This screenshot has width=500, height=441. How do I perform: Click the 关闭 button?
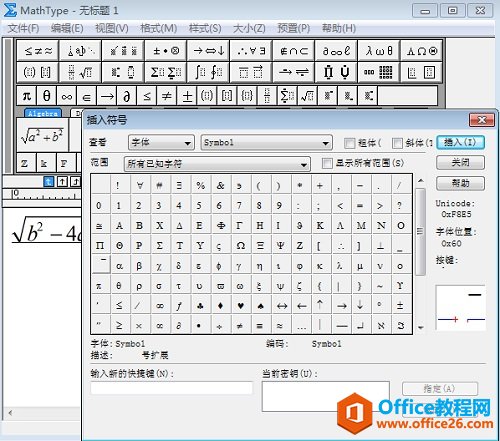[460, 163]
